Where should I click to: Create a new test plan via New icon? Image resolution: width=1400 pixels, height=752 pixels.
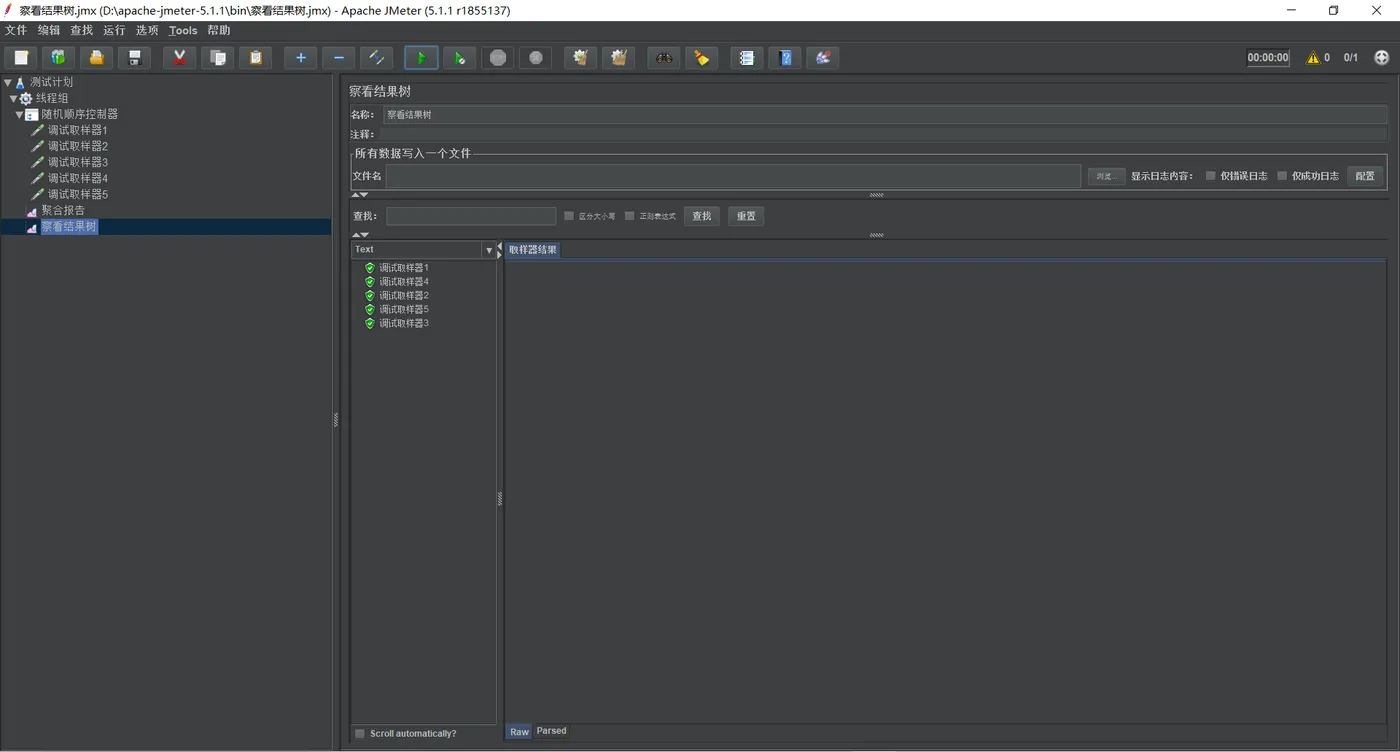click(21, 58)
